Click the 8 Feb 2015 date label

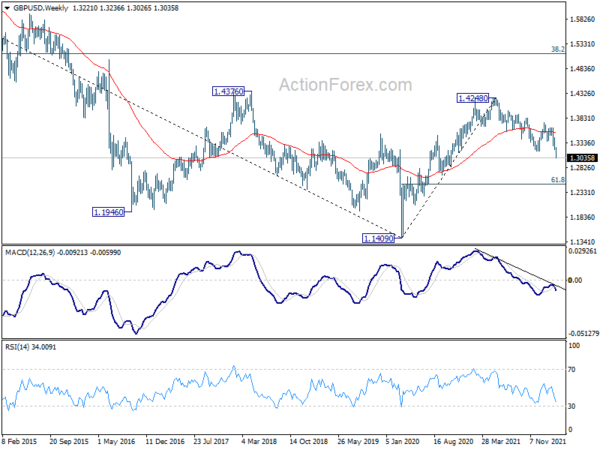[x=21, y=441]
